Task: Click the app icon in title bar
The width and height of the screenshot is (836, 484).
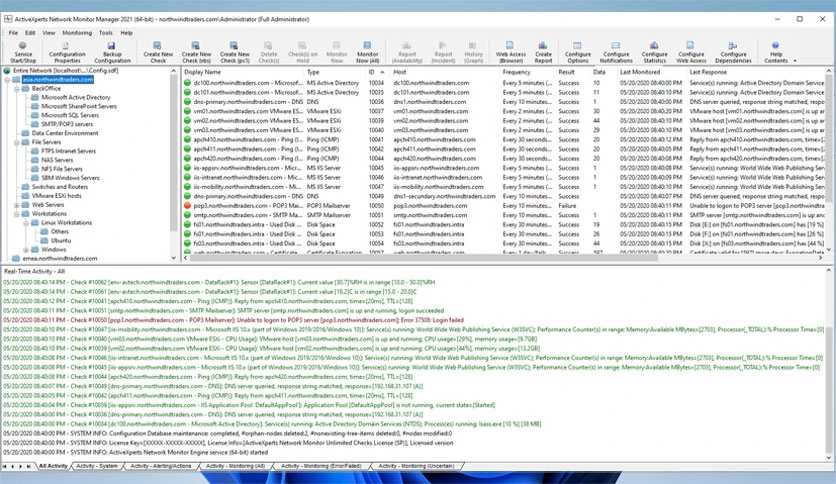Action: point(8,19)
